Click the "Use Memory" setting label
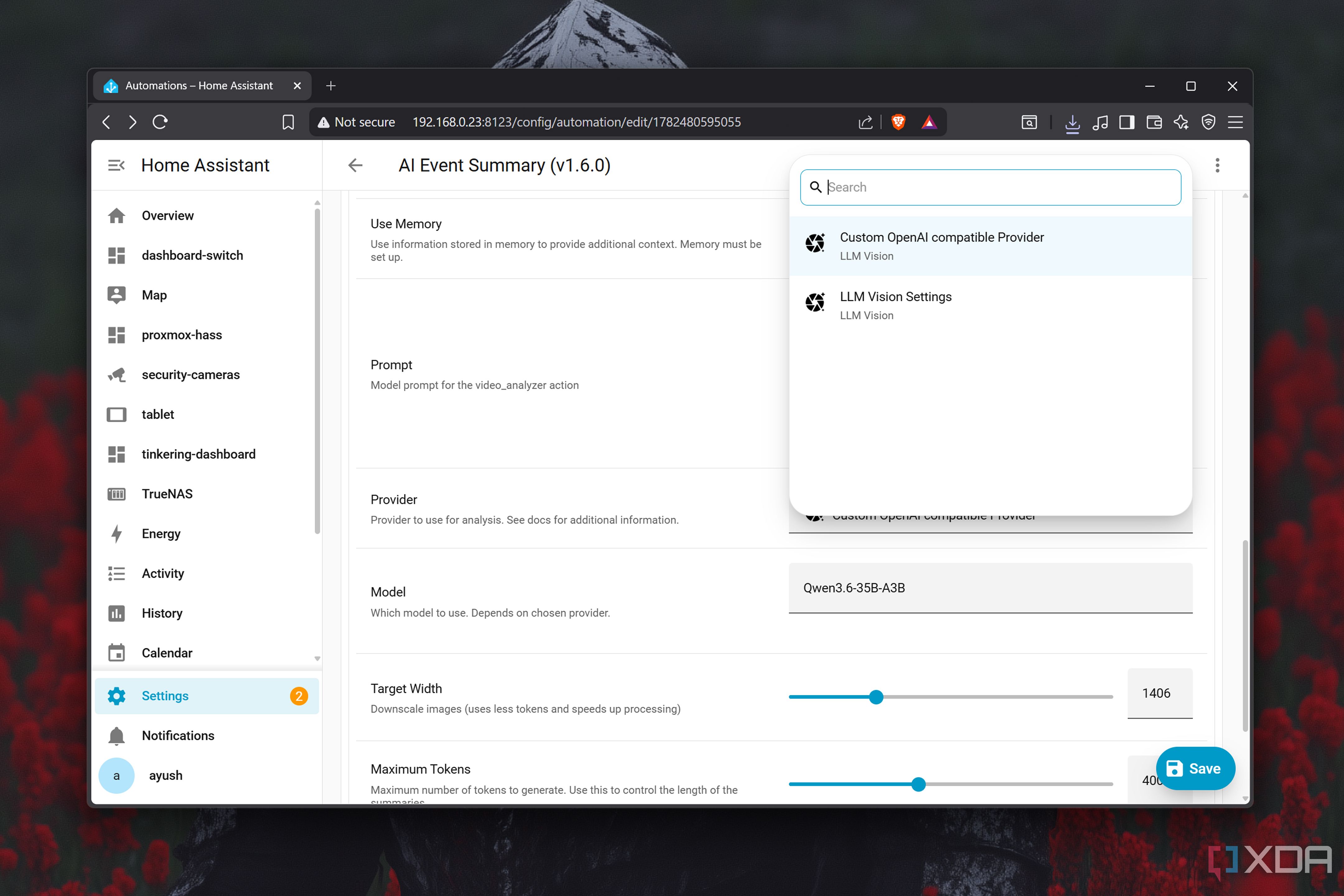Image resolution: width=1344 pixels, height=896 pixels. (406, 224)
